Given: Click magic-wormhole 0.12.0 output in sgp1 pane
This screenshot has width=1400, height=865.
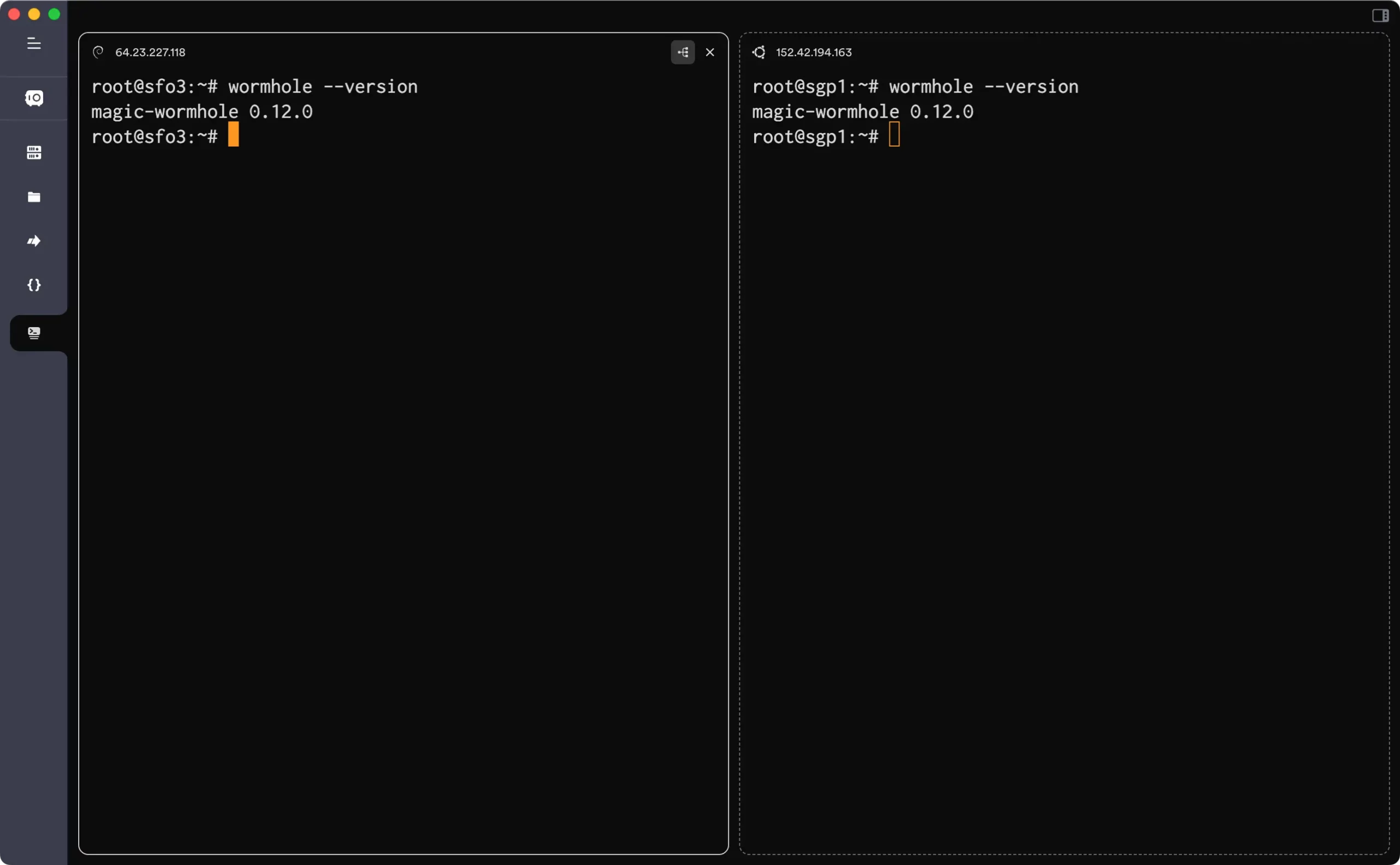Looking at the screenshot, I should click(862, 112).
